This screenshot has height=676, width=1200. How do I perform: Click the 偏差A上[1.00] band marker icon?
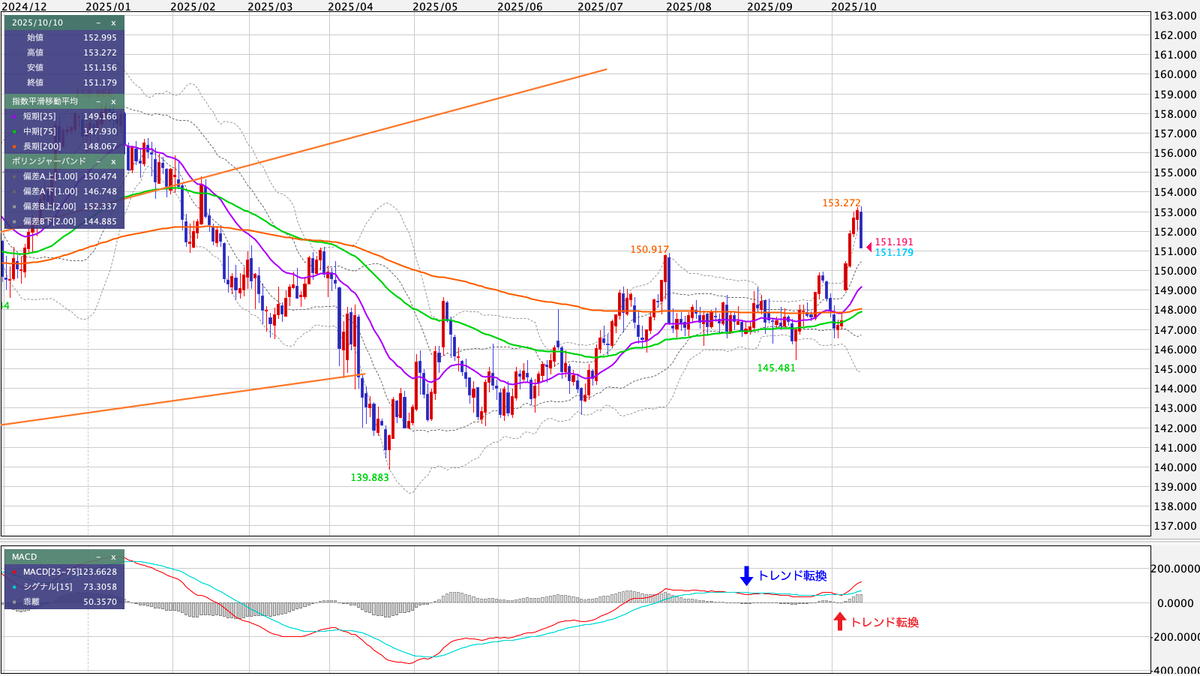click(x=14, y=176)
